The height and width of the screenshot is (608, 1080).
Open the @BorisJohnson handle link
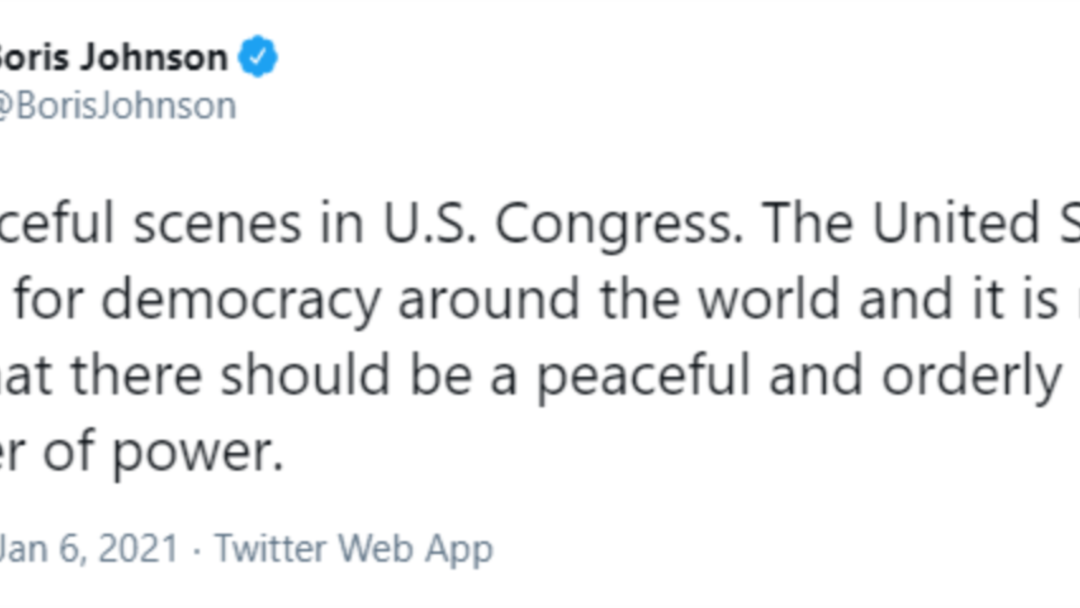[x=117, y=106]
